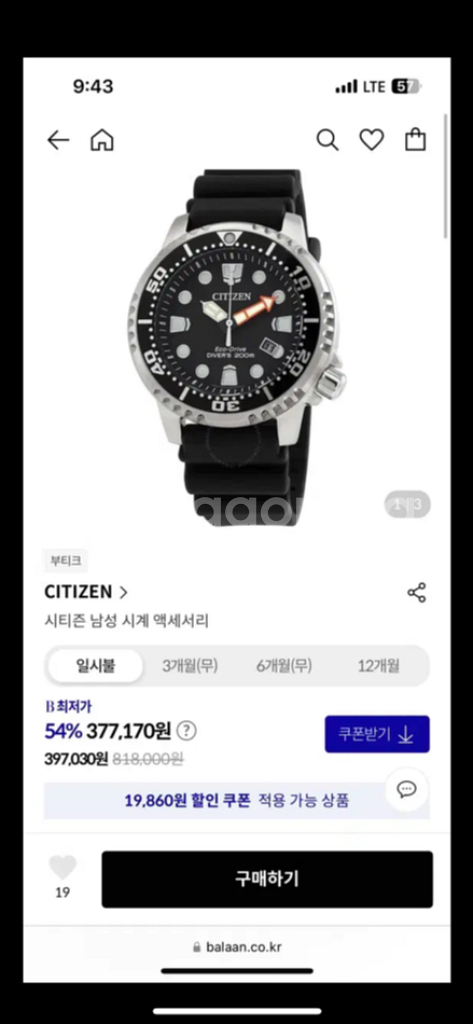The image size is (473, 1024).
Task: Tap the Citizen watch product image
Action: 237,347
